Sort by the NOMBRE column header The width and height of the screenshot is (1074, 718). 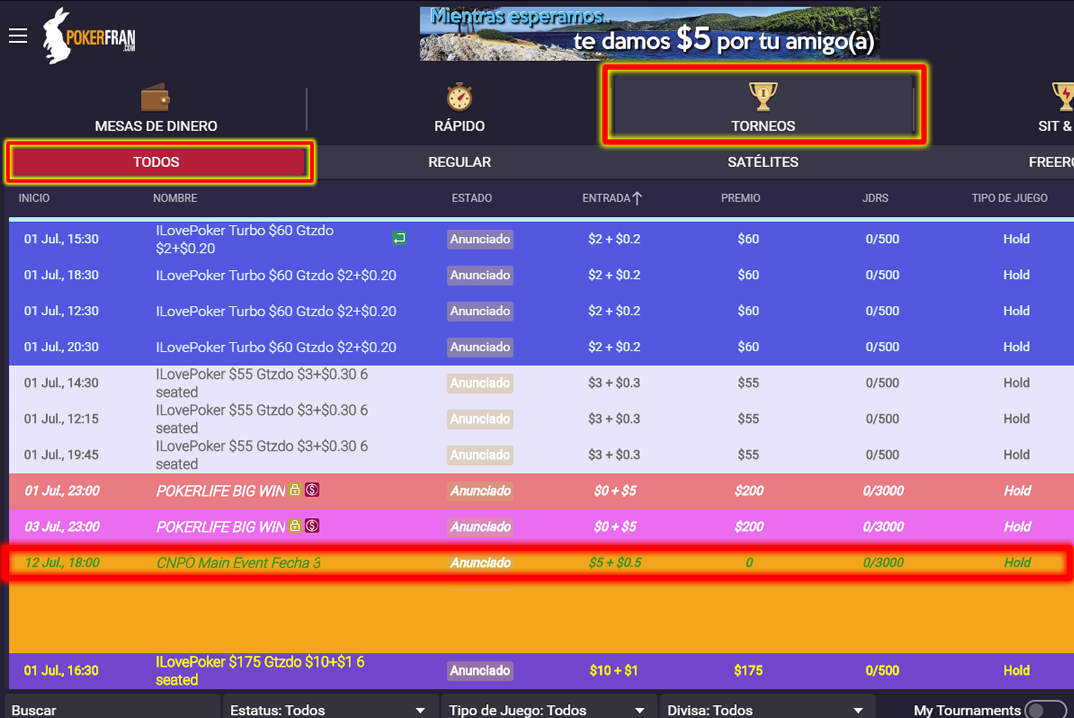click(x=175, y=198)
